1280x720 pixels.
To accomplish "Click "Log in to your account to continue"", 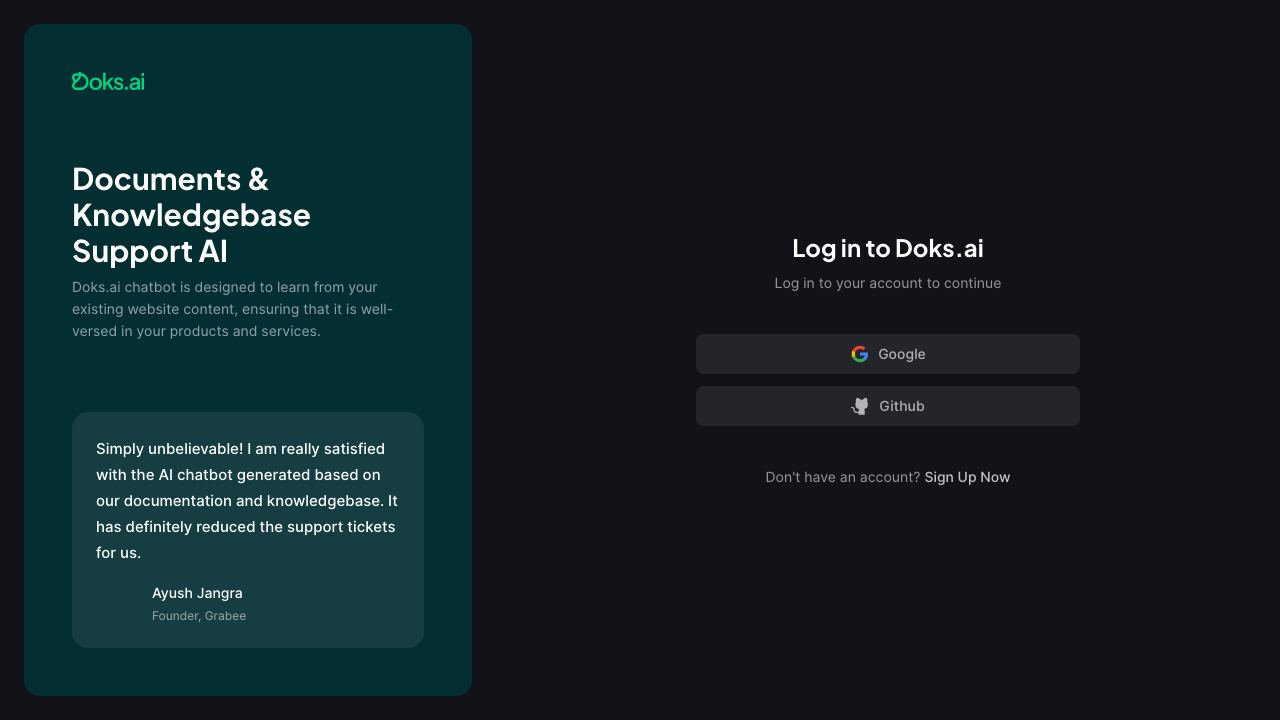I will [x=888, y=283].
